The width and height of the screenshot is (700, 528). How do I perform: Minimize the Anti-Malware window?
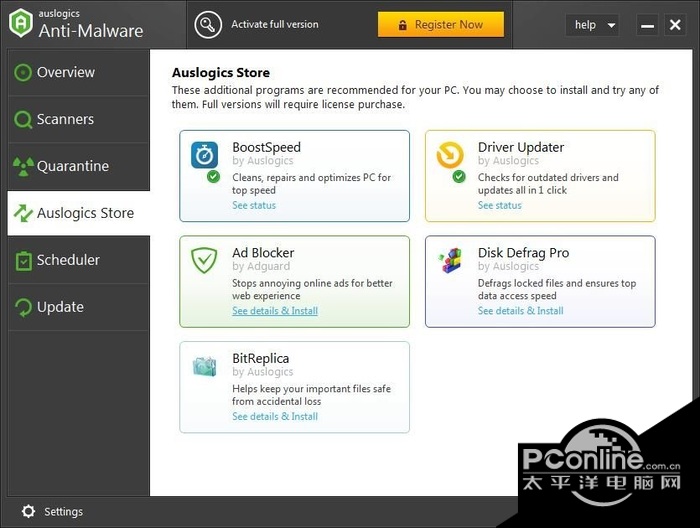click(647, 25)
